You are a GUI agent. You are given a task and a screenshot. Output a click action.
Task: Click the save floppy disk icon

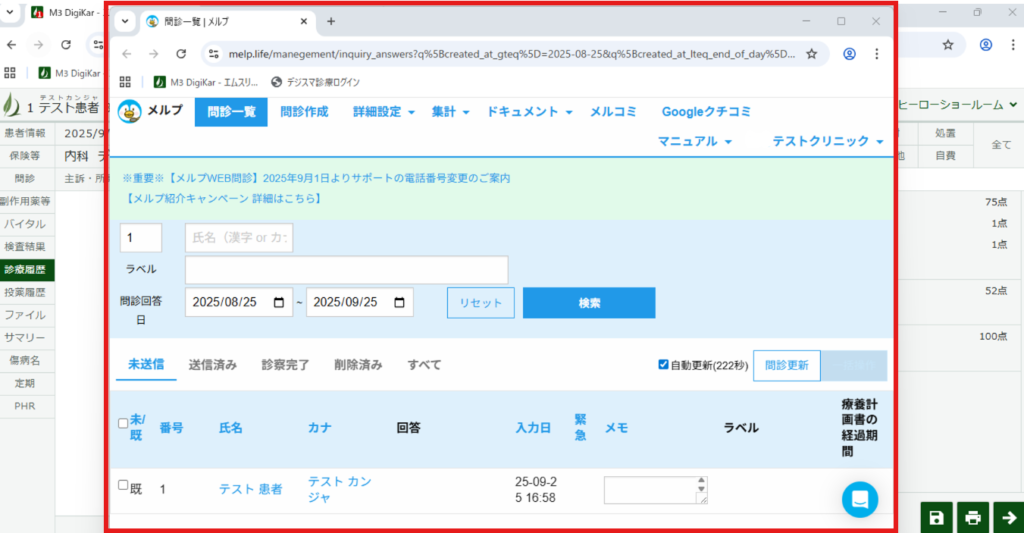[936, 517]
